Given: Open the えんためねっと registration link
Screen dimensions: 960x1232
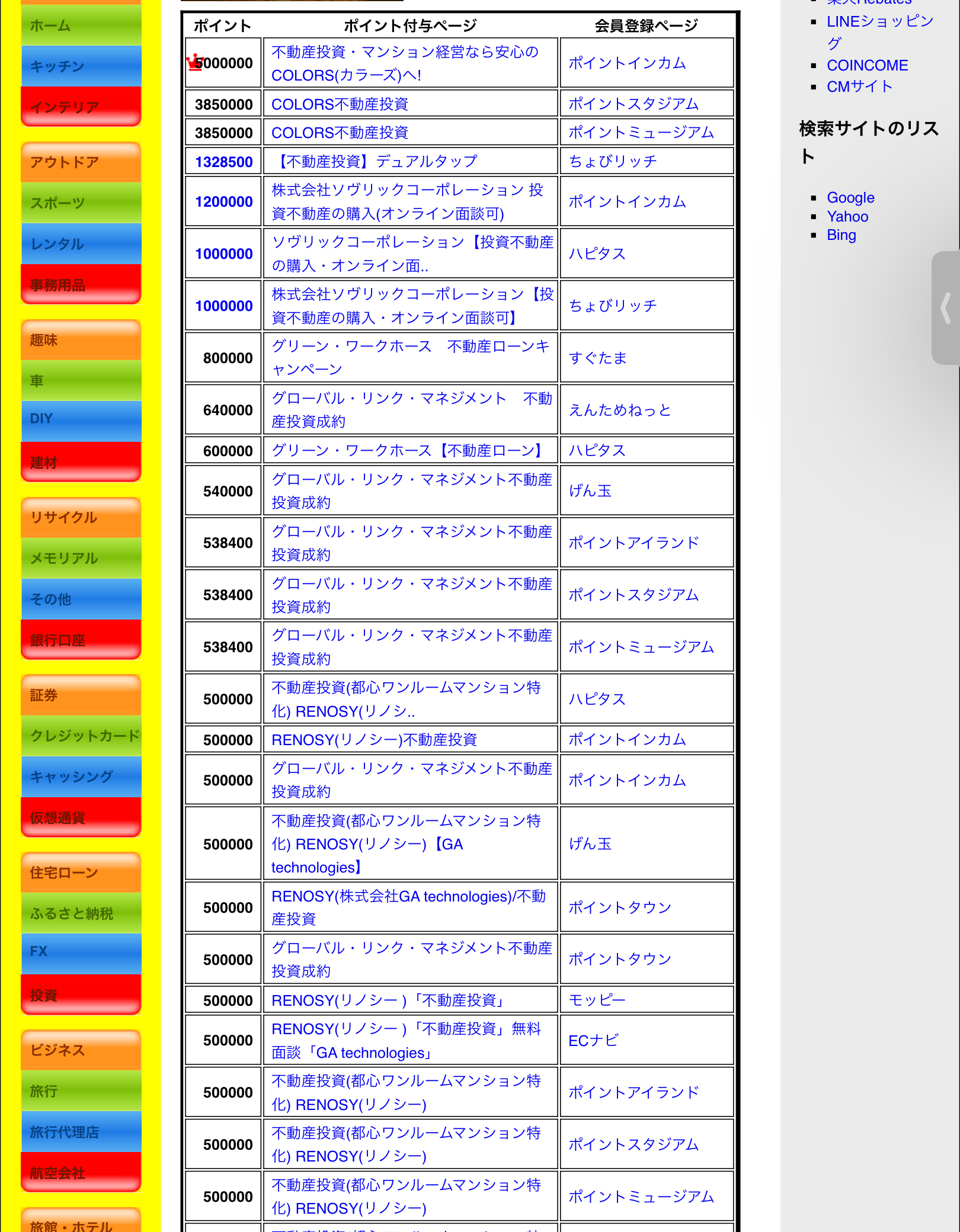Looking at the screenshot, I should pos(620,410).
